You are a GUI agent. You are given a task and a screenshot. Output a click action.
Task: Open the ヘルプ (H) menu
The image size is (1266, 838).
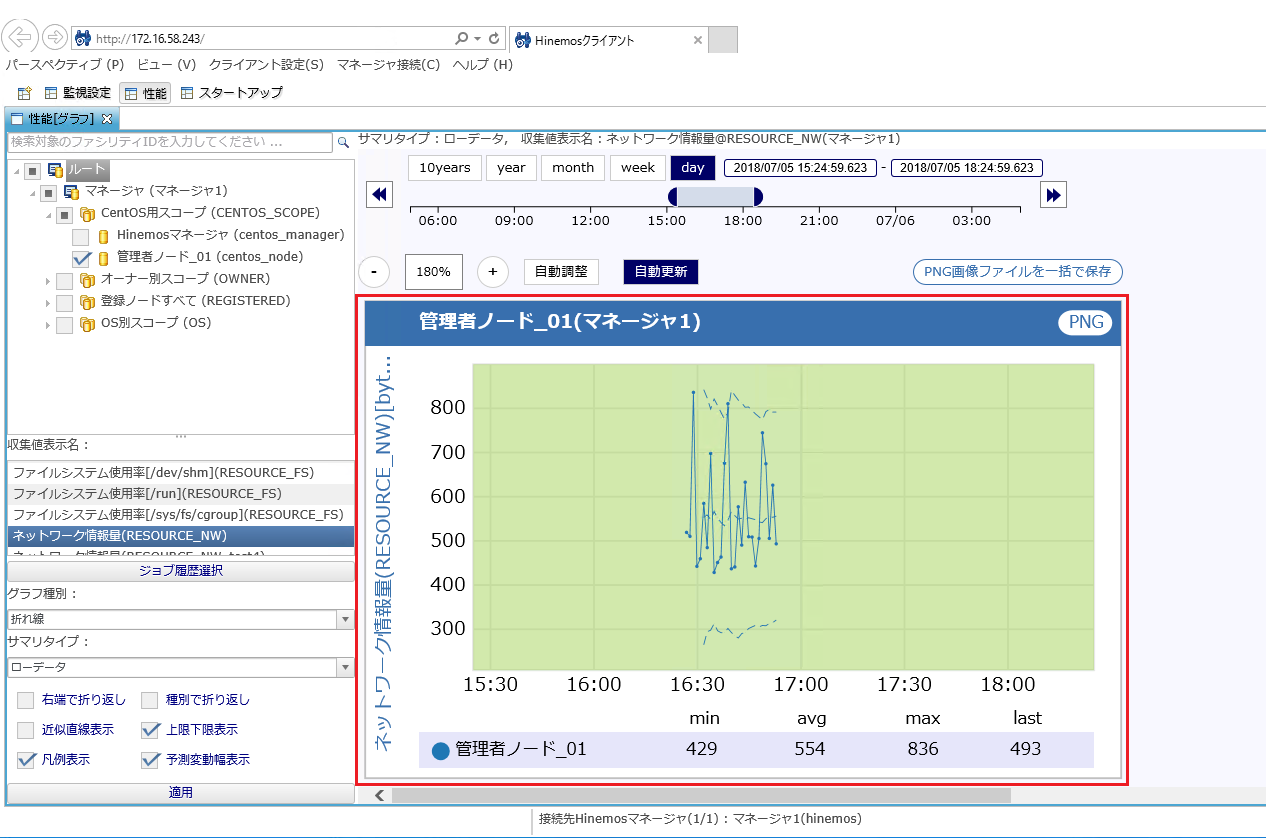click(x=482, y=65)
